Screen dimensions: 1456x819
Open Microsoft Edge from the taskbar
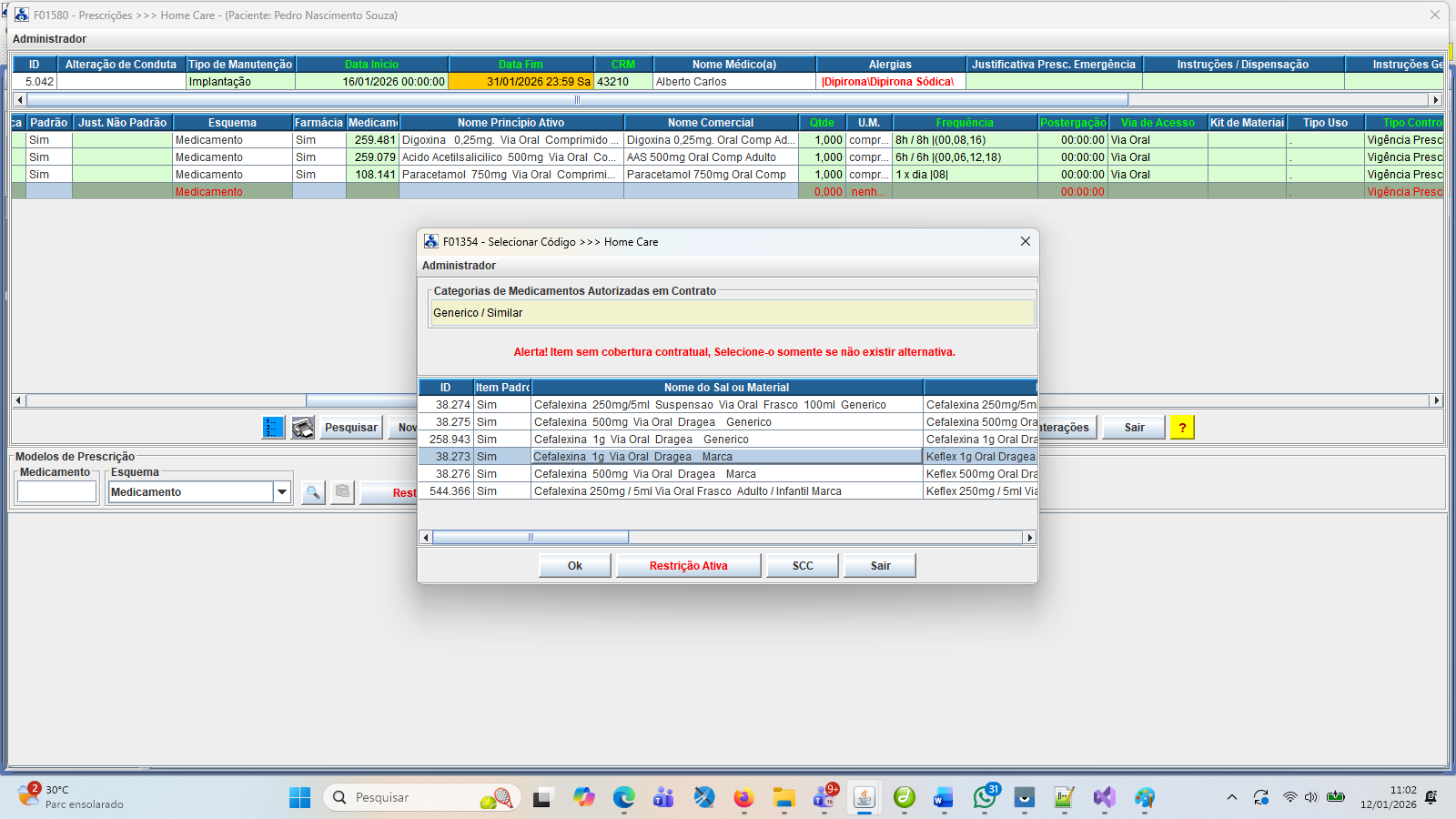(x=623, y=798)
